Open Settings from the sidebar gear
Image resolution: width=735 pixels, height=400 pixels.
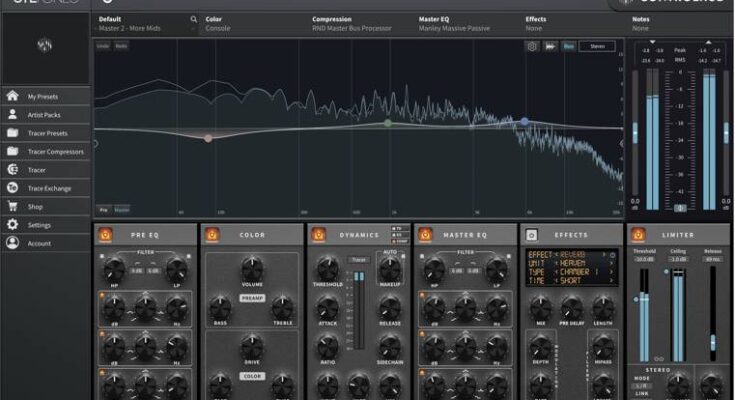pos(13,225)
